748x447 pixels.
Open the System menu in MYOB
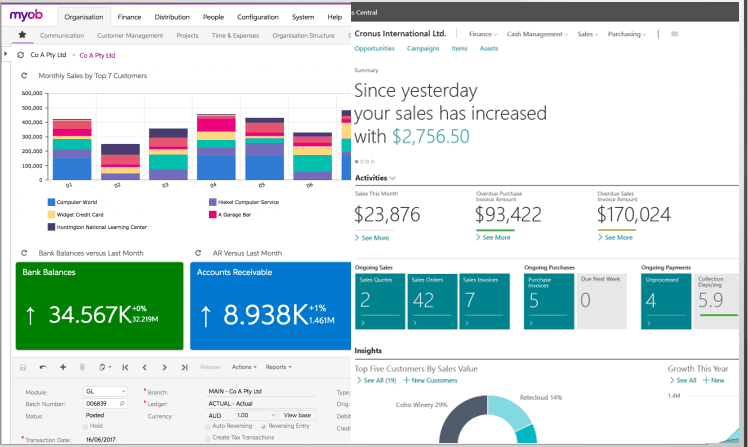[303, 17]
